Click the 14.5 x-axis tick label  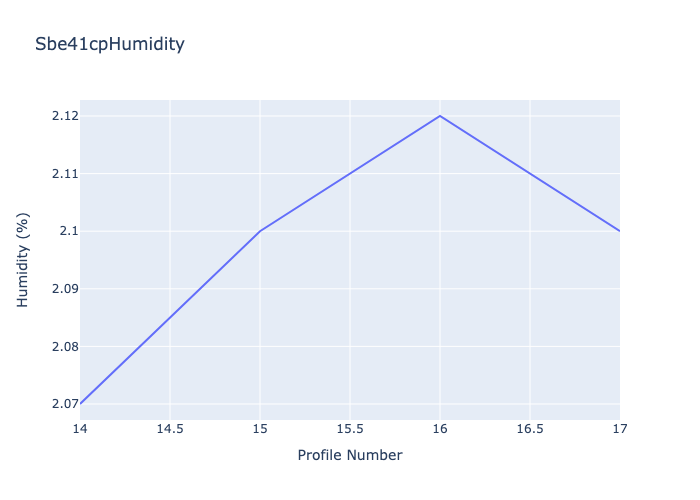tap(170, 429)
